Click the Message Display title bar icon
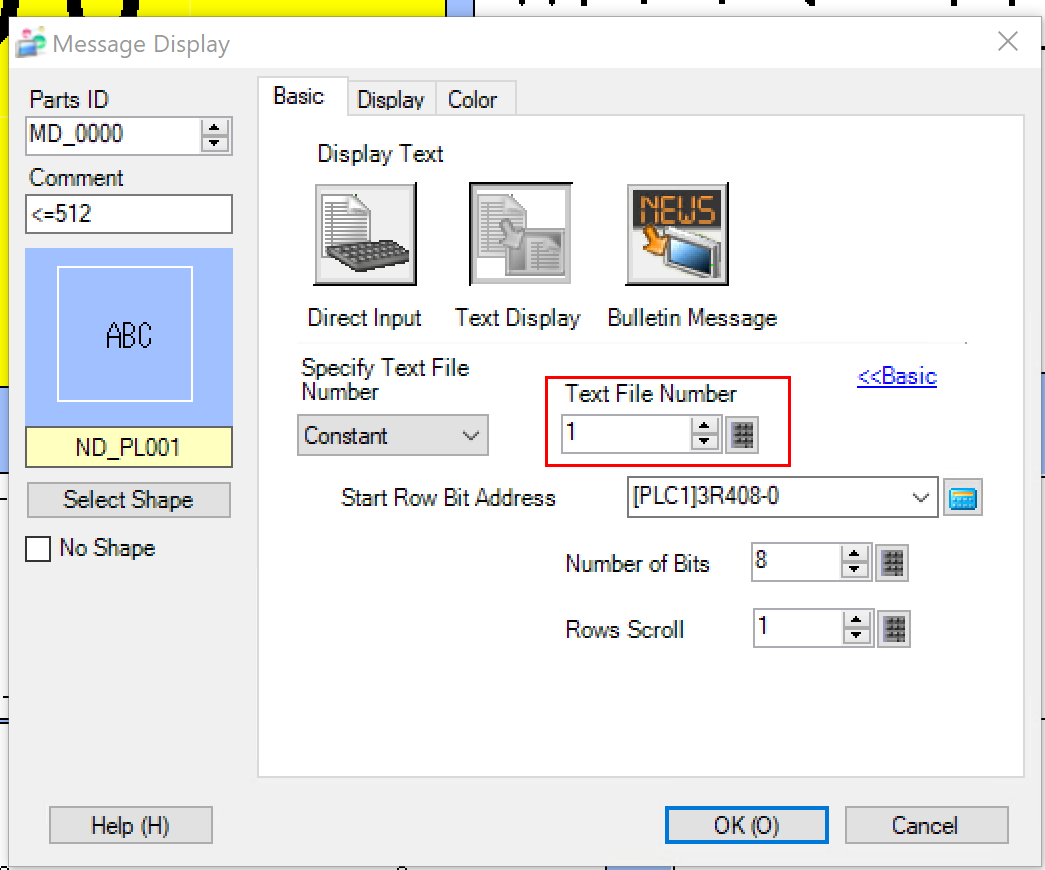This screenshot has width=1045, height=870. pyautogui.click(x=31, y=44)
